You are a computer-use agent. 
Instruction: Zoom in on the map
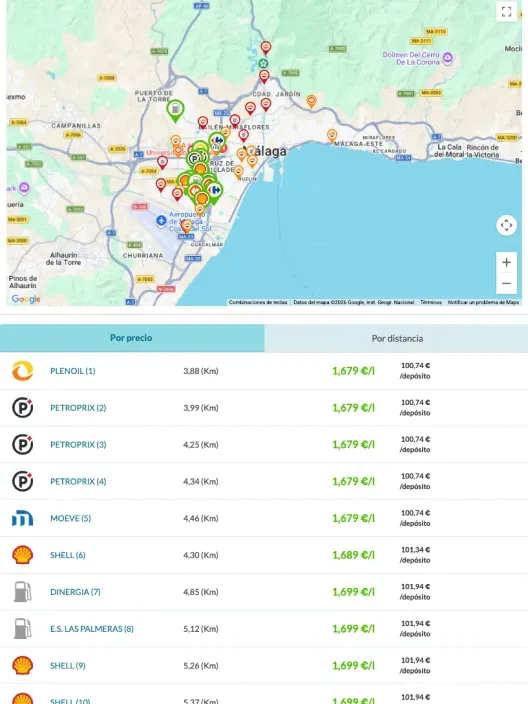(x=506, y=263)
